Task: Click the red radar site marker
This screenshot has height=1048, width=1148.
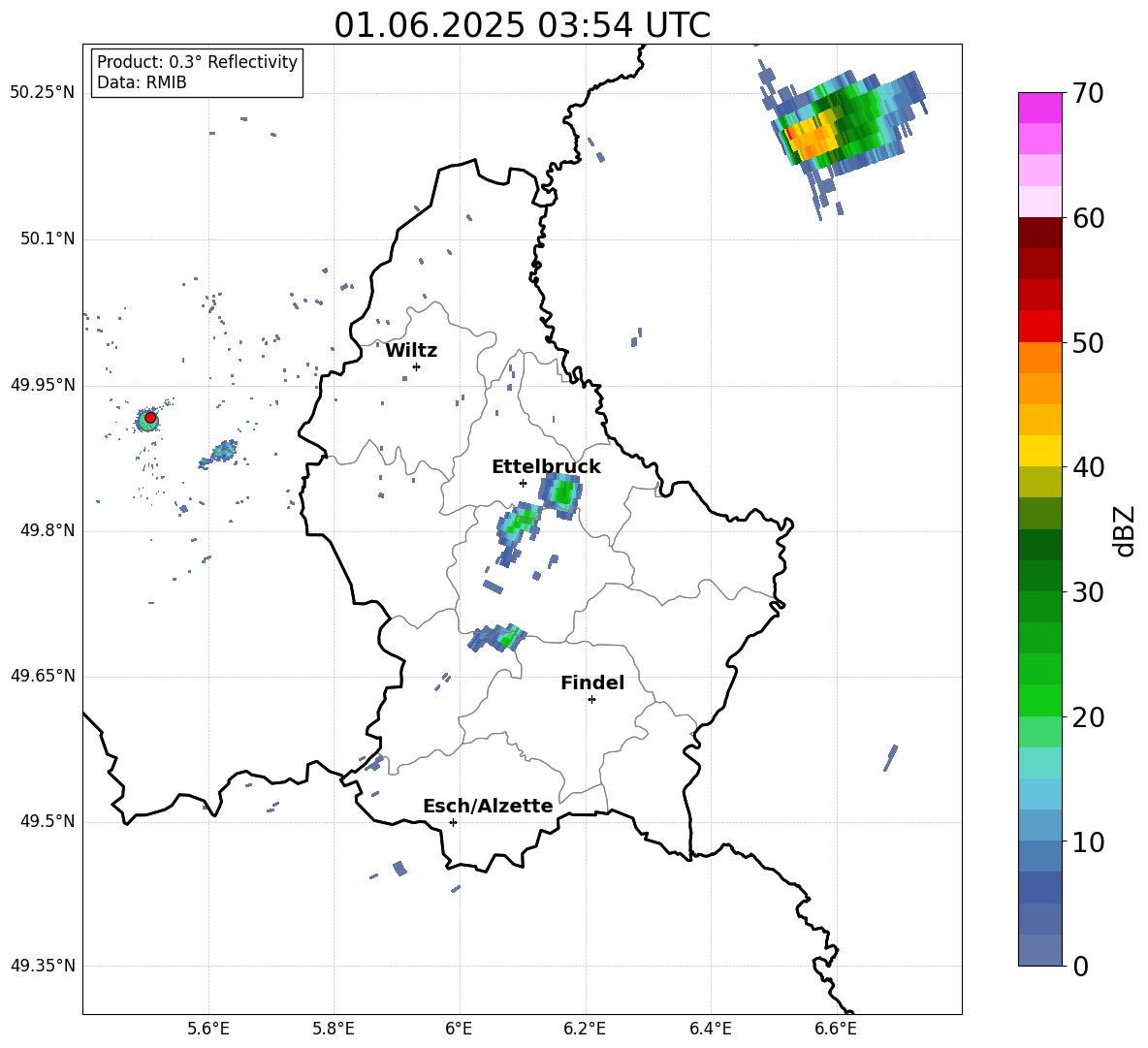Action: click(x=150, y=418)
